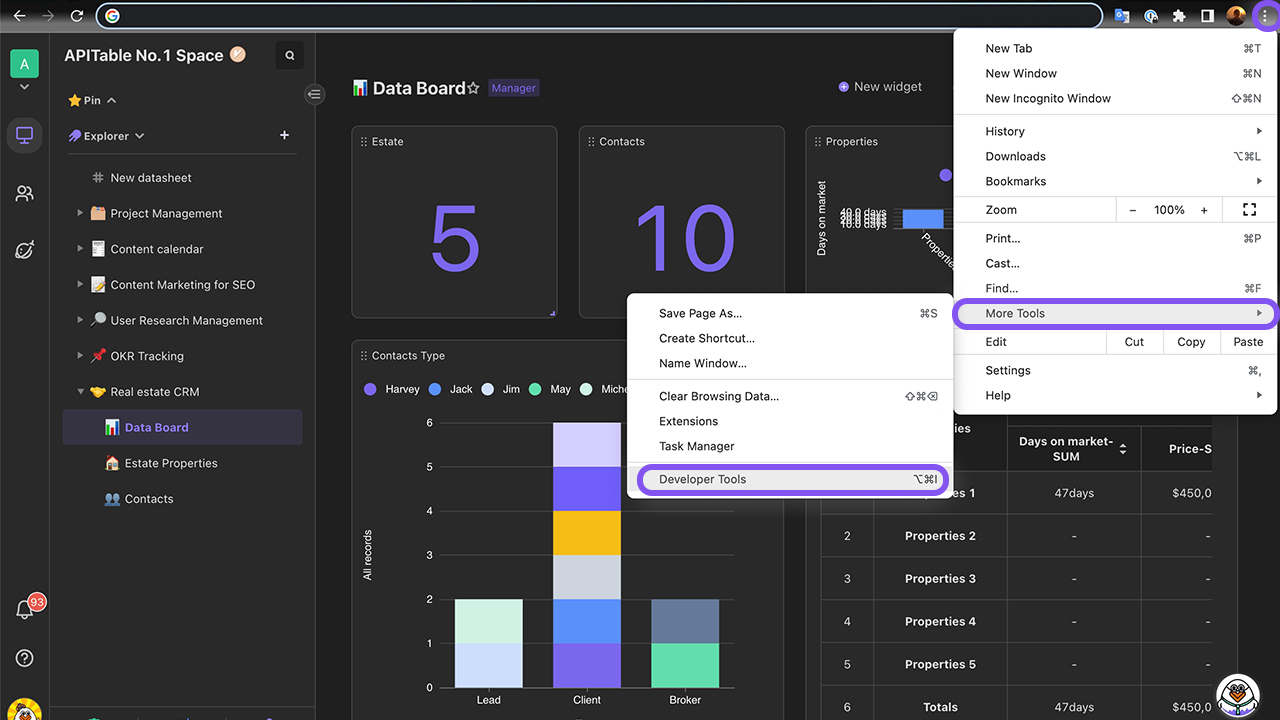Image resolution: width=1280 pixels, height=720 pixels.
Task: Open the contacts people icon in sidebar
Action: [x=24, y=193]
